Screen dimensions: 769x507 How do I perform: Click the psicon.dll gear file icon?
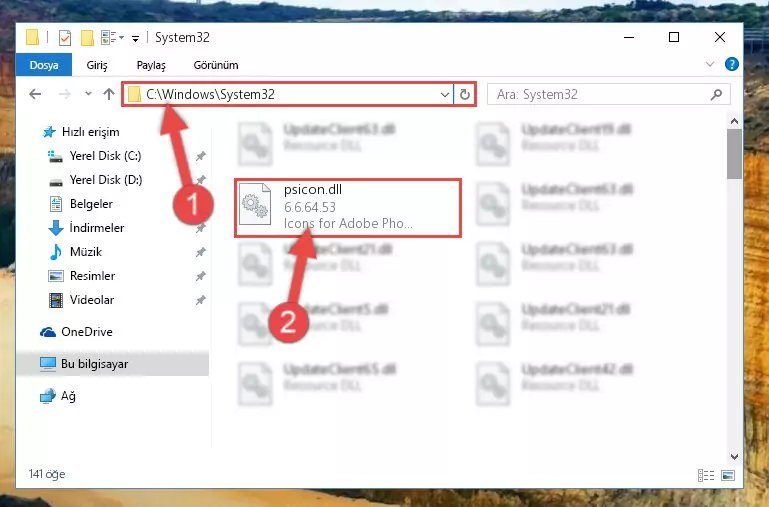[x=255, y=204]
